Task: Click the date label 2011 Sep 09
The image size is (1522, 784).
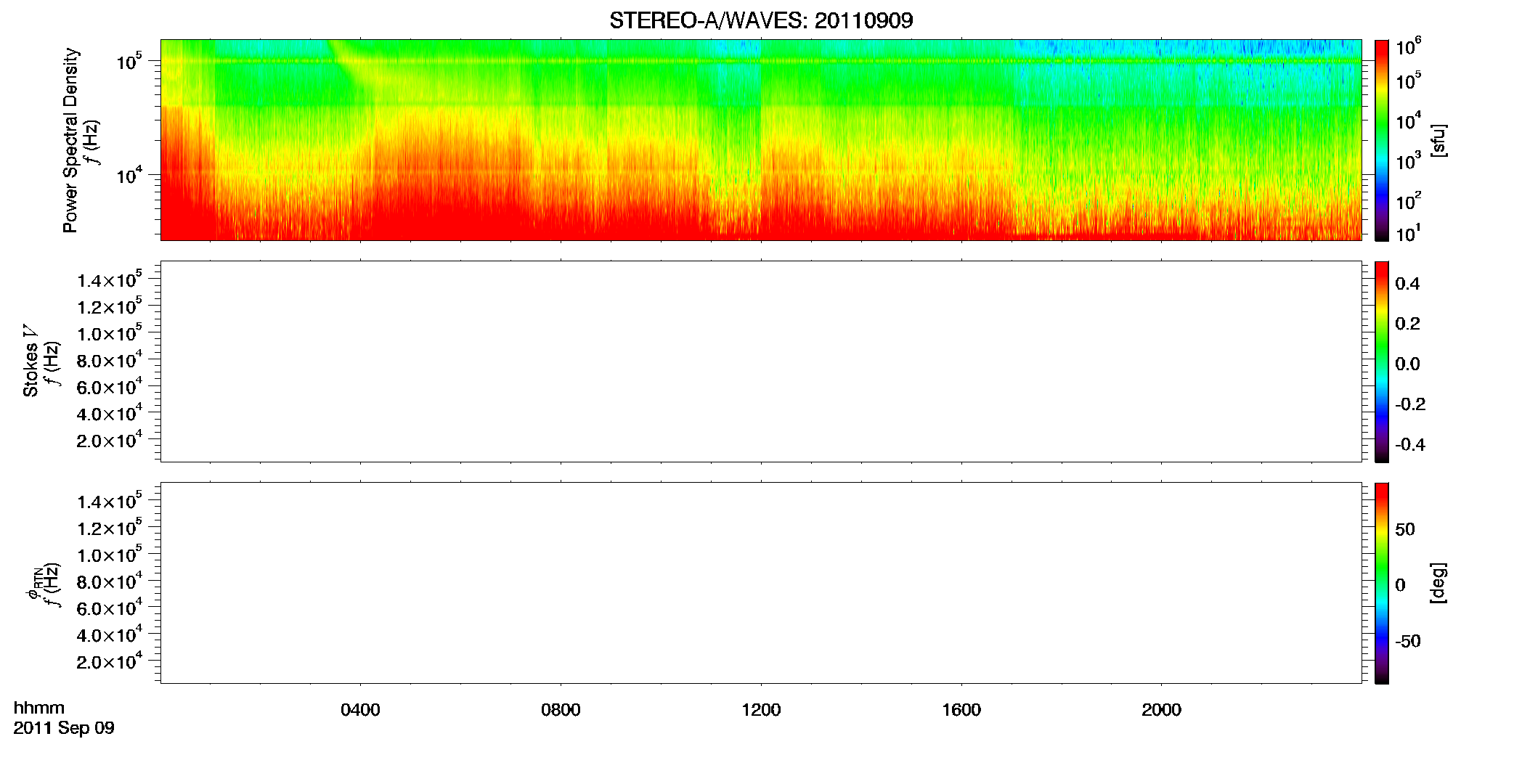Action: 64,728
